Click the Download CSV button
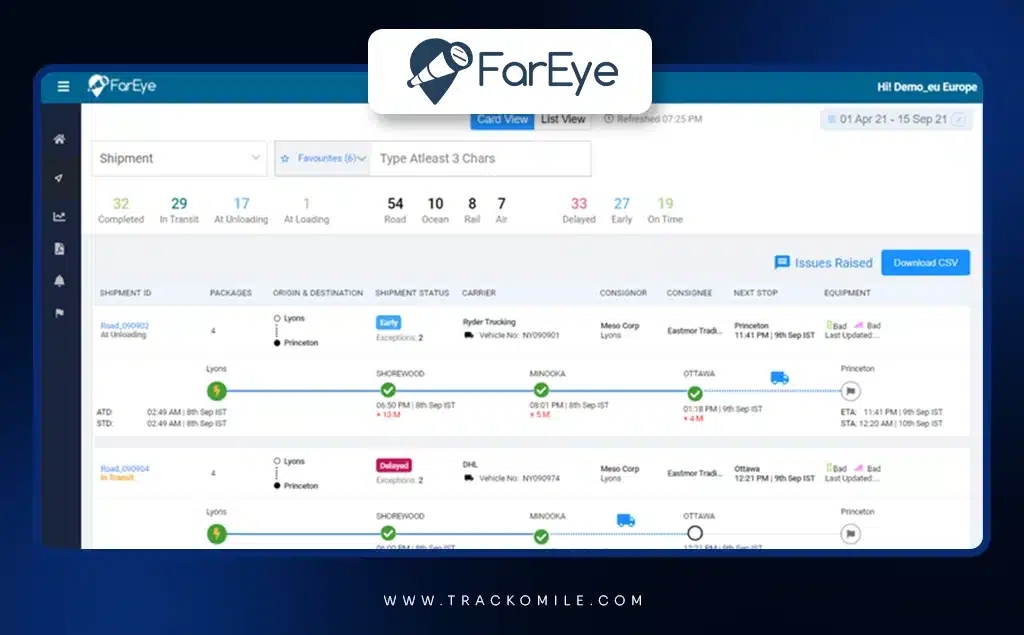This screenshot has width=1024, height=635. [x=925, y=263]
